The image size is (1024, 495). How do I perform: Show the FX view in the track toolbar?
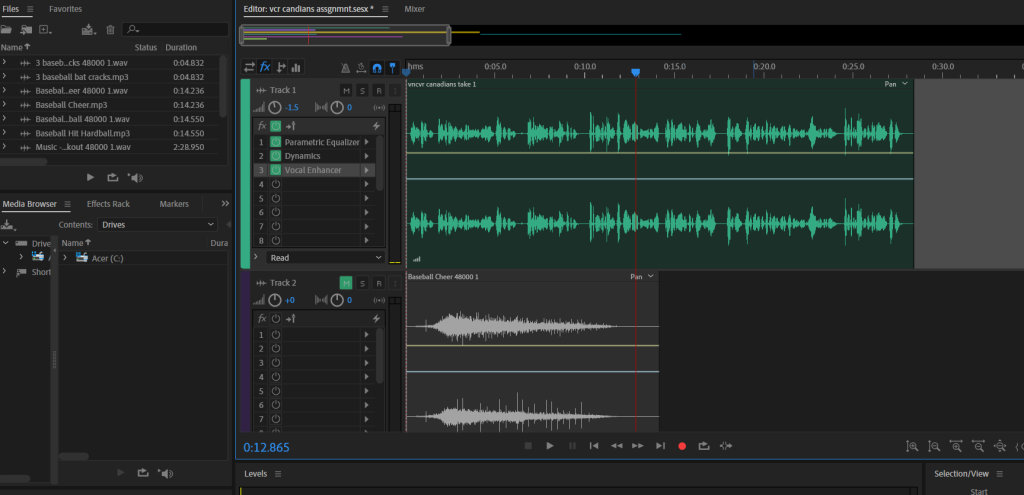(x=265, y=68)
